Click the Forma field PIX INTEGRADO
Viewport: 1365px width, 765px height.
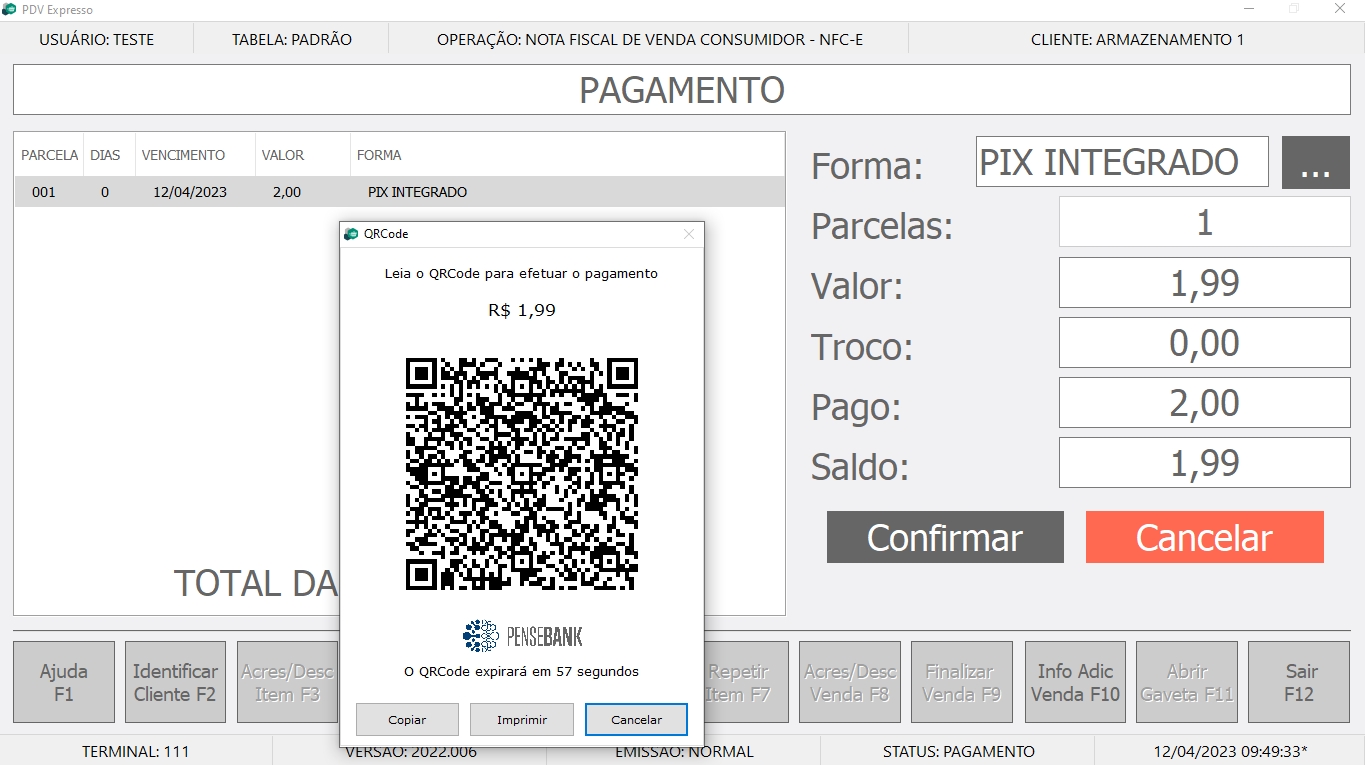[1122, 162]
